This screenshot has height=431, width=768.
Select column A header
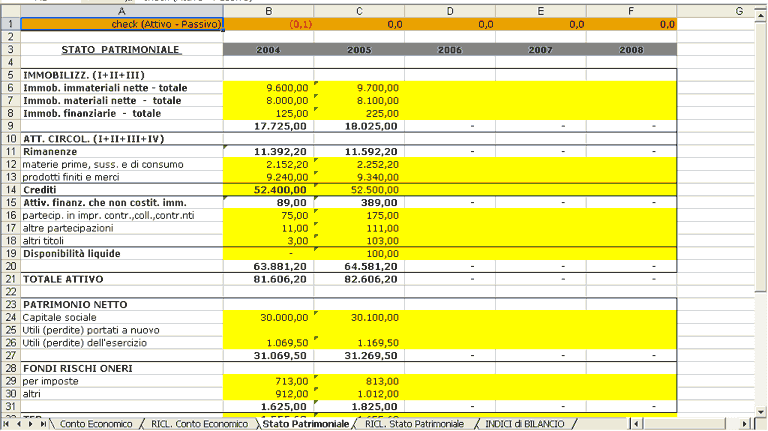(121, 11)
